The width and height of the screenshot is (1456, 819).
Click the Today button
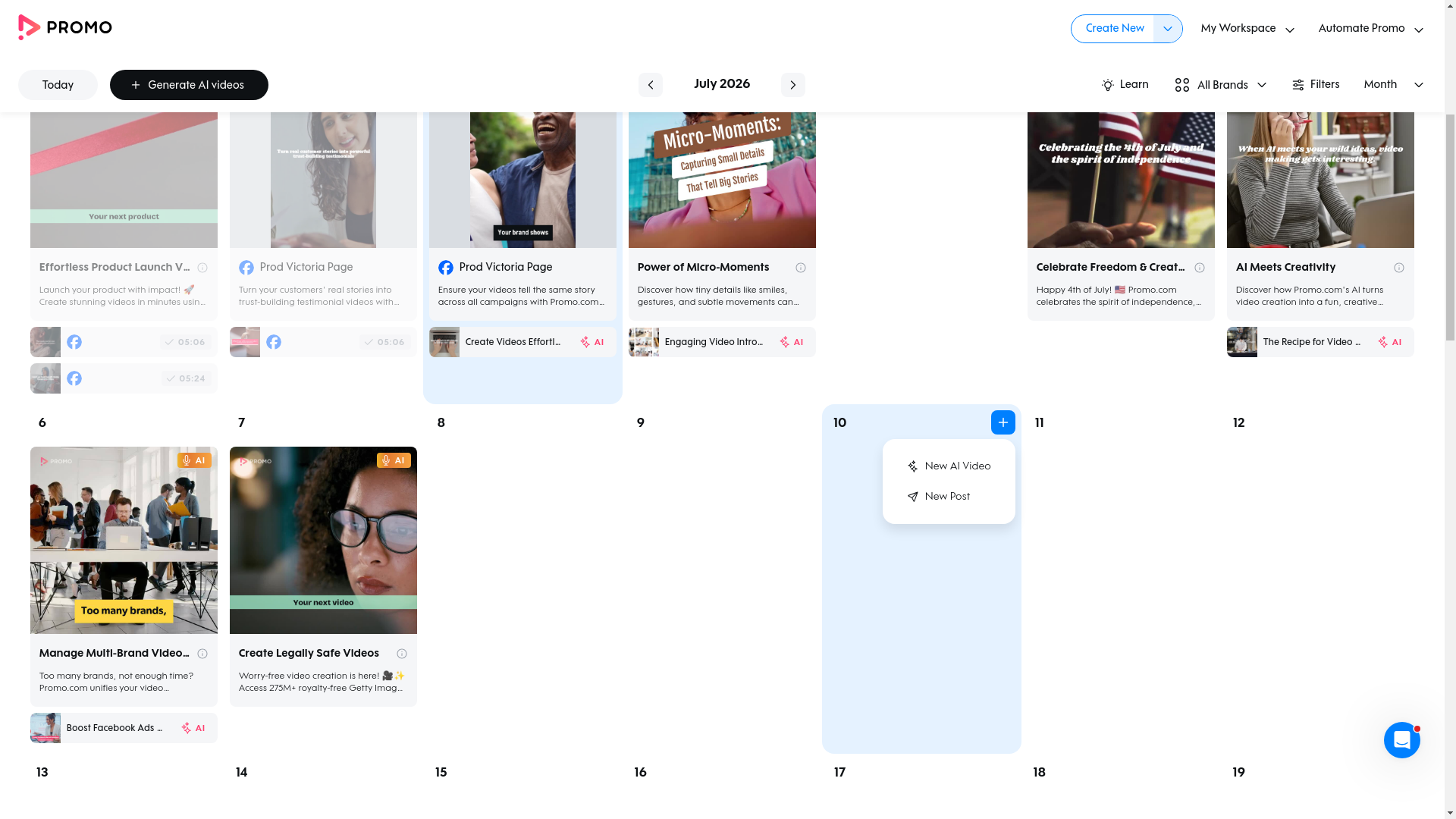tap(58, 85)
